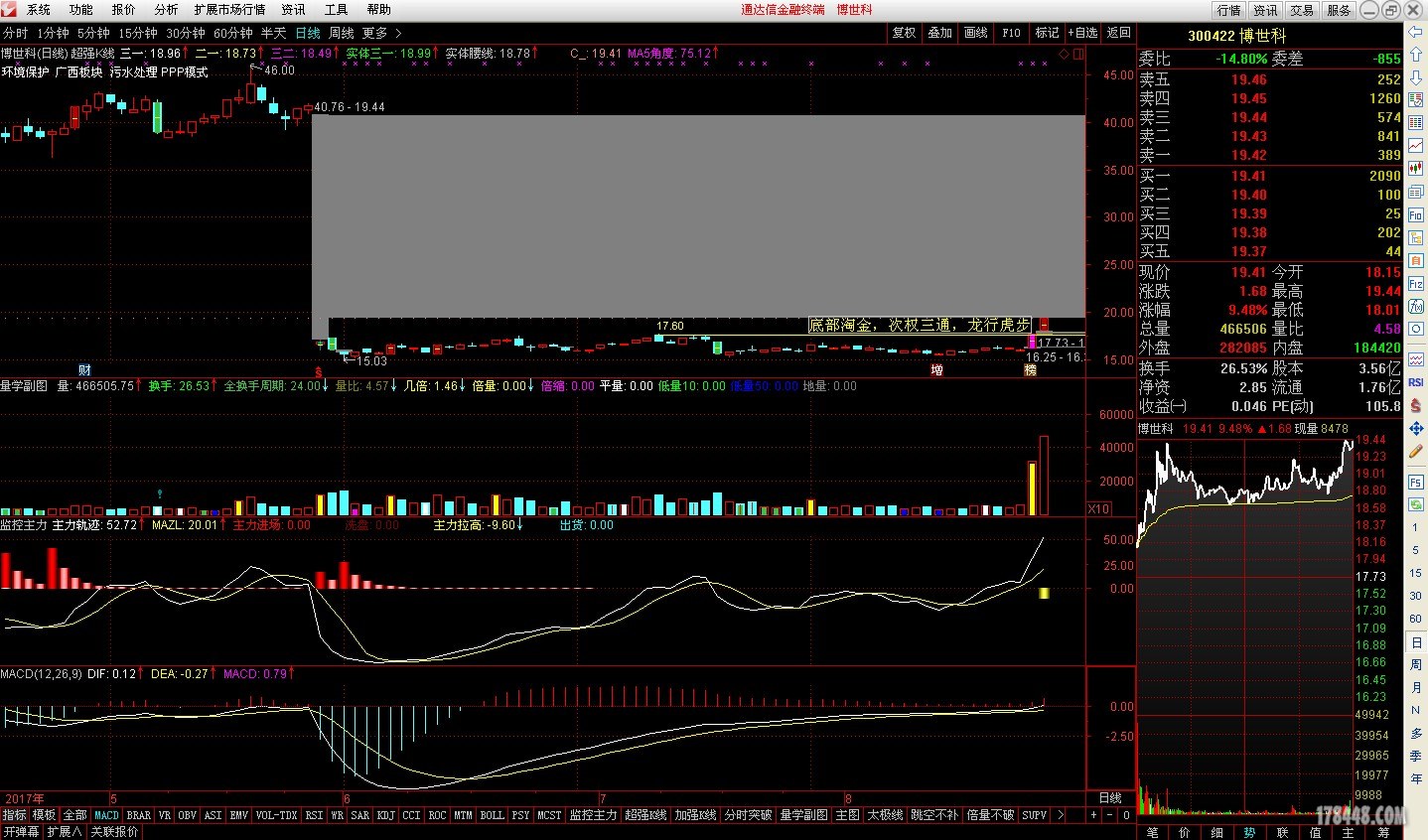Expand more indicator tabs with > arrow
Viewport: 1428px width, 840px height.
coord(1060,815)
